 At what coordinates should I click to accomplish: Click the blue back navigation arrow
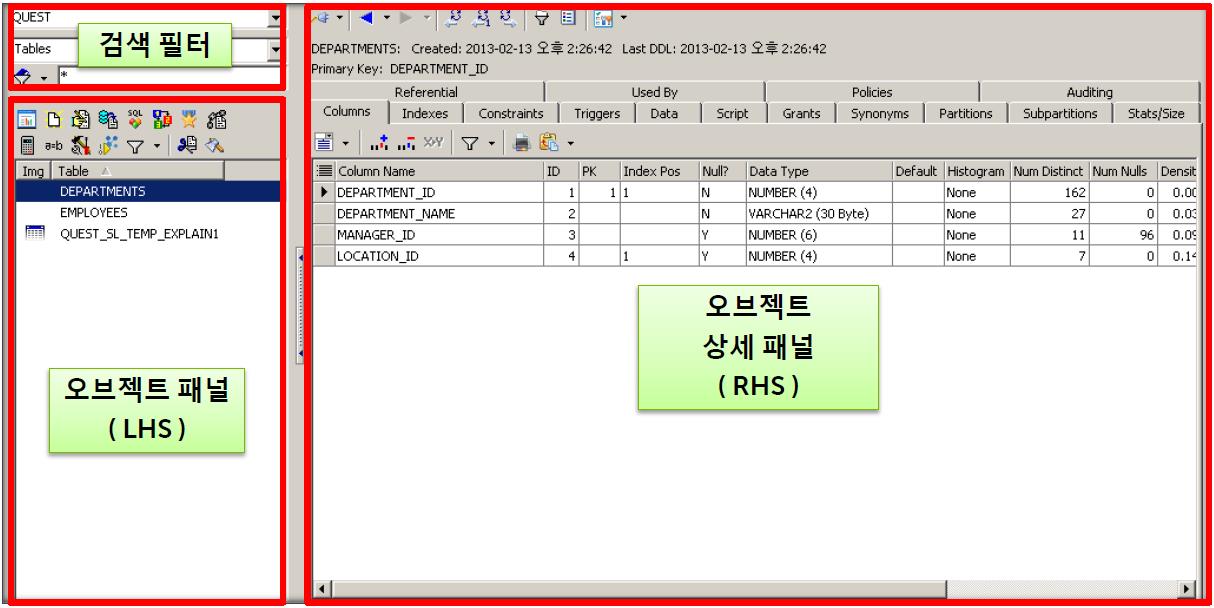tap(365, 18)
